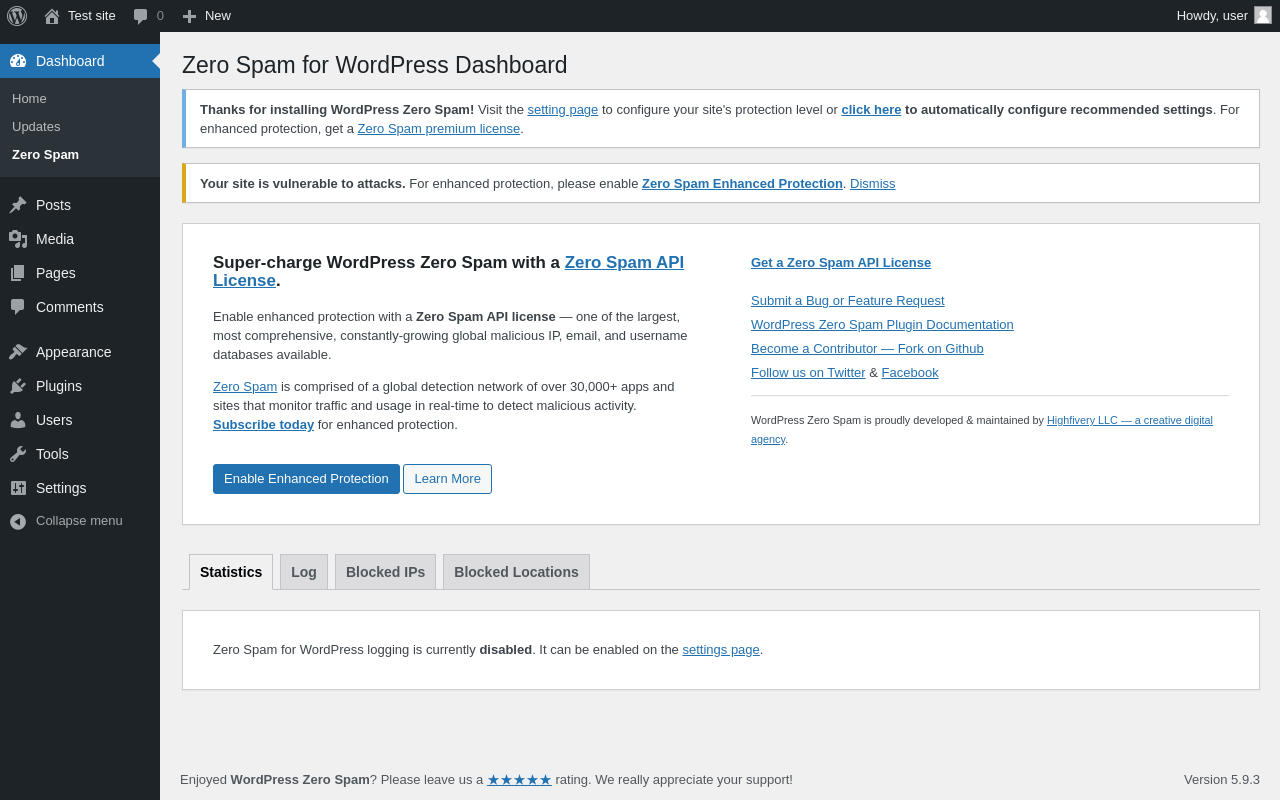The width and height of the screenshot is (1280, 800).
Task: Switch to the Log tab
Action: (x=304, y=572)
